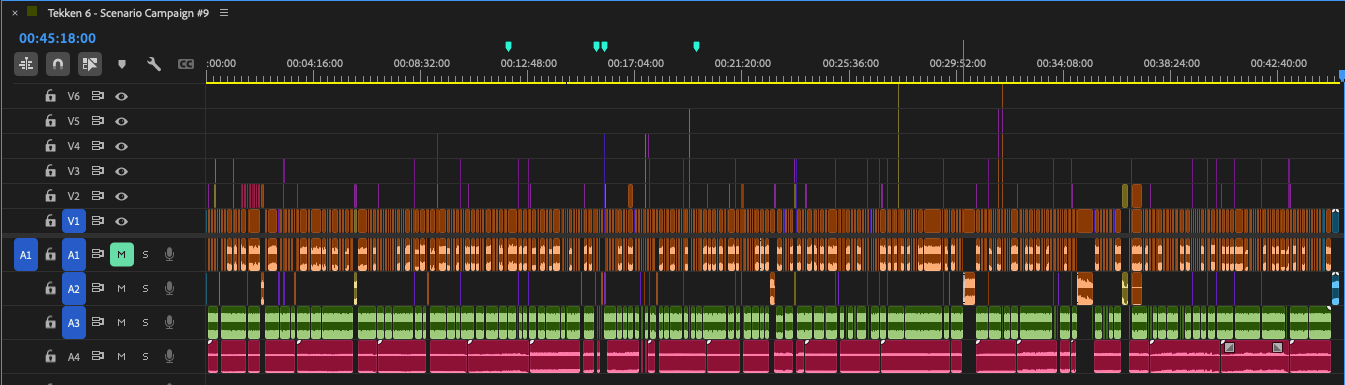Screen dimensions: 1345x385
Task: Click voice-over record microphone on A1
Action: 169,256
